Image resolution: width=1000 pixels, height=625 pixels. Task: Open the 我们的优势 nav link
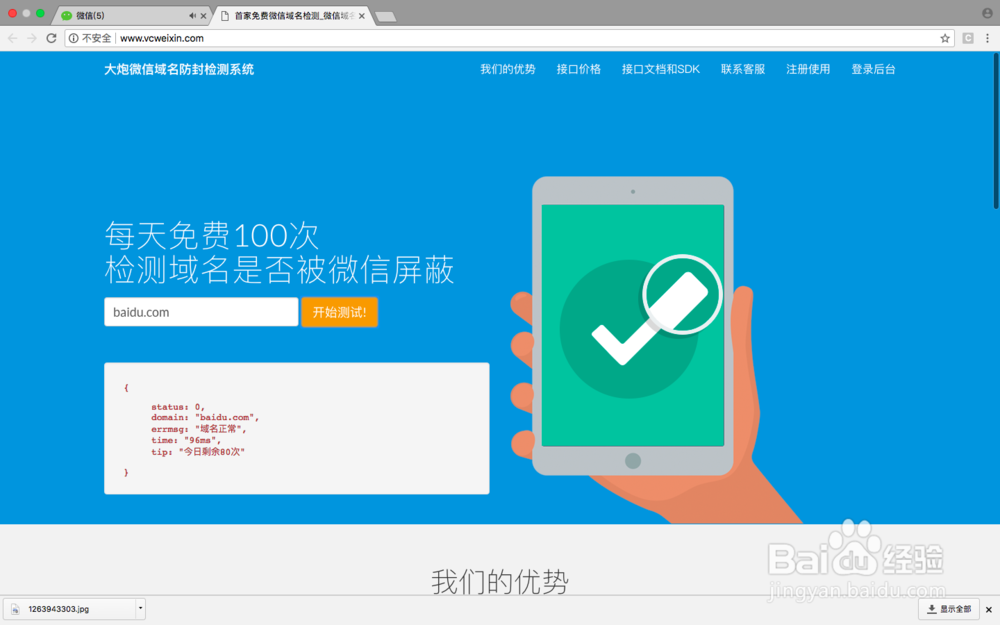coord(508,69)
